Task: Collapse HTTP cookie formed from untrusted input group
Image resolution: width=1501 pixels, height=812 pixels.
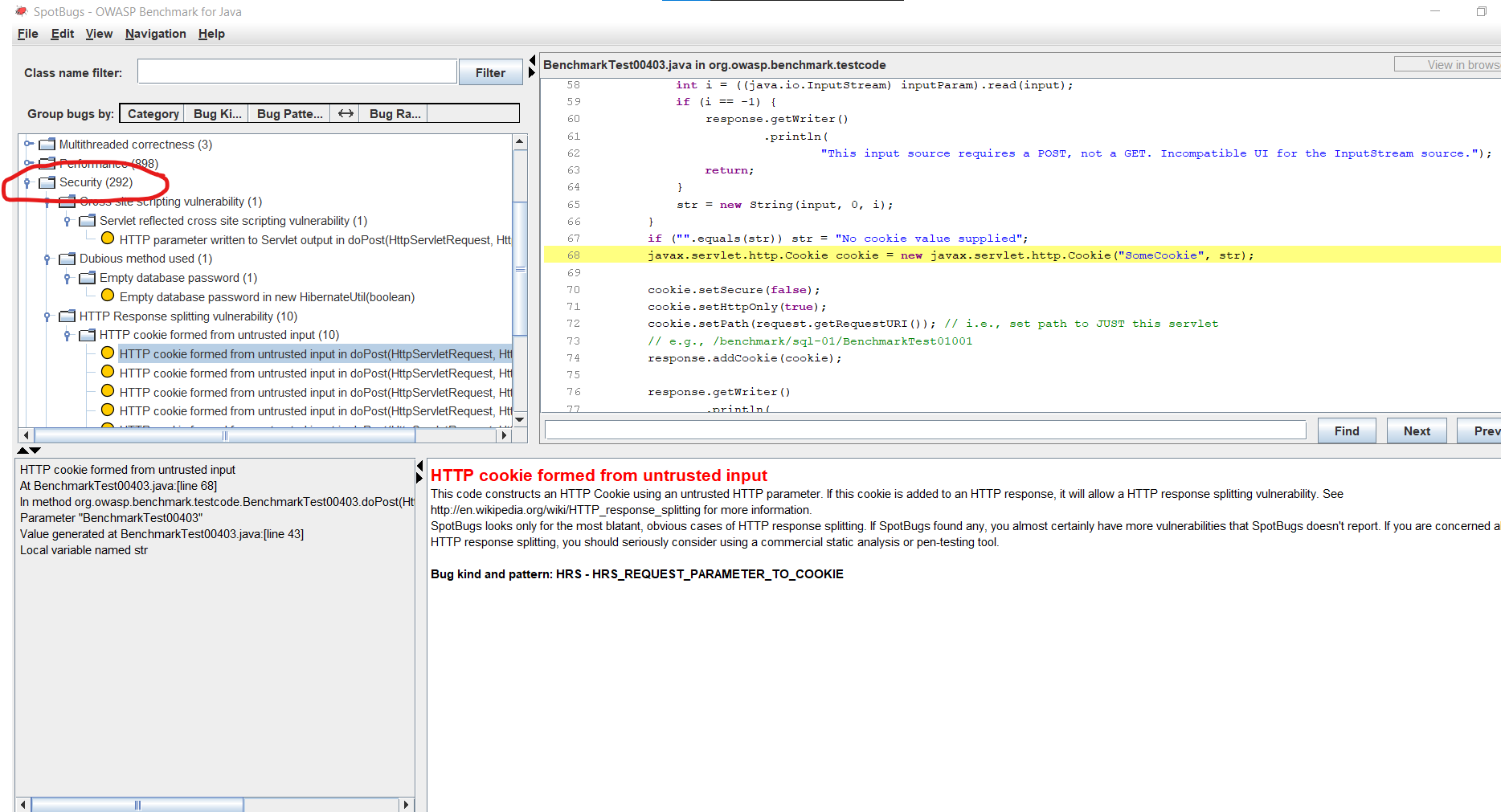Action: pyautogui.click(x=66, y=334)
